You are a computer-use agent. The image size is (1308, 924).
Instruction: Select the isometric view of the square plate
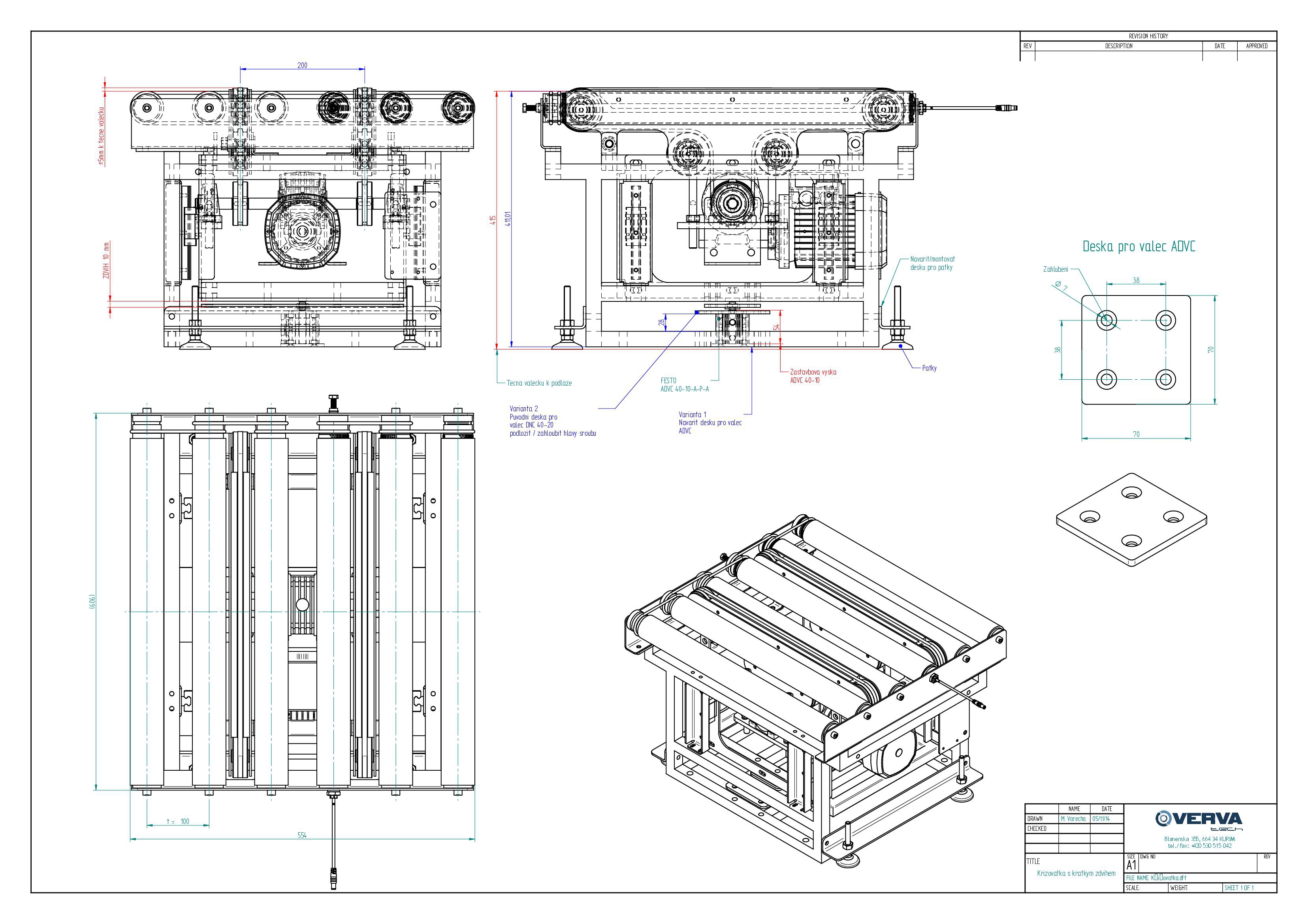coord(1131,519)
